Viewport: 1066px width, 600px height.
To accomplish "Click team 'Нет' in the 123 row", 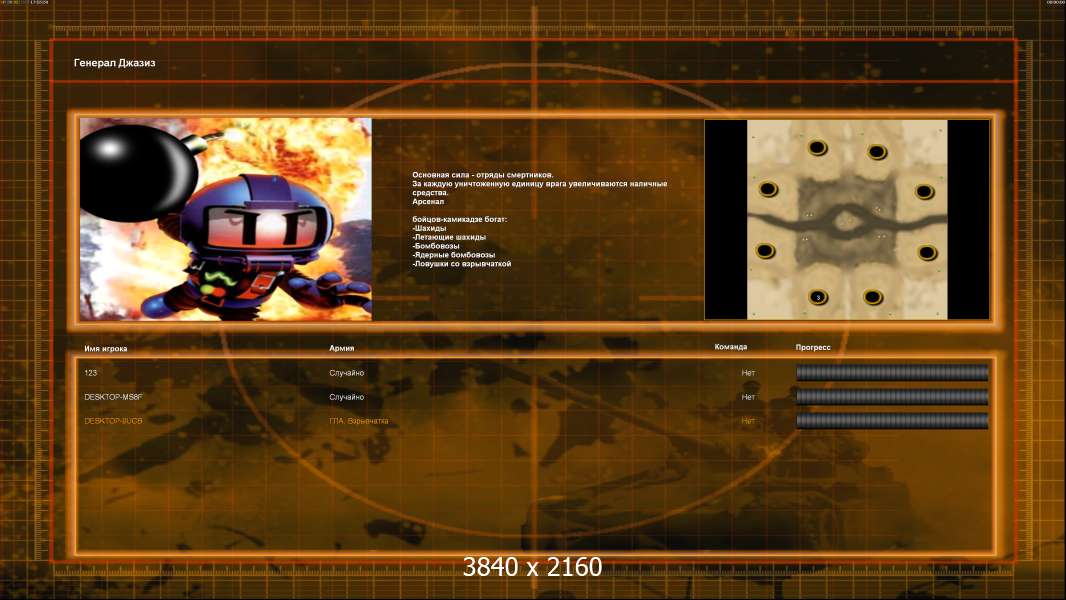I will pos(748,373).
